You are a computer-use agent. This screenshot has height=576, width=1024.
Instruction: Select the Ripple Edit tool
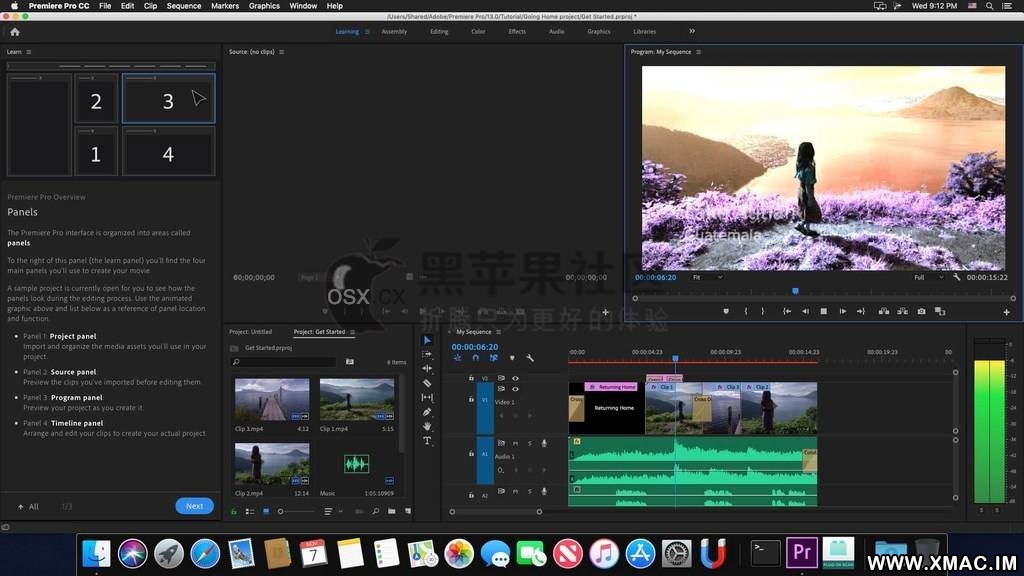click(427, 368)
